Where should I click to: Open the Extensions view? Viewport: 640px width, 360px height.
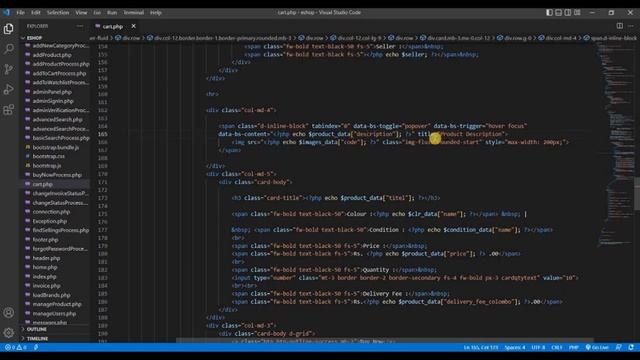tap(9, 109)
